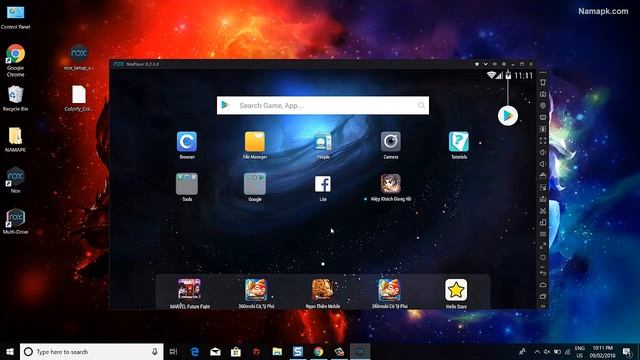Open Windows notification center
640x360 pixels.
(x=627, y=351)
